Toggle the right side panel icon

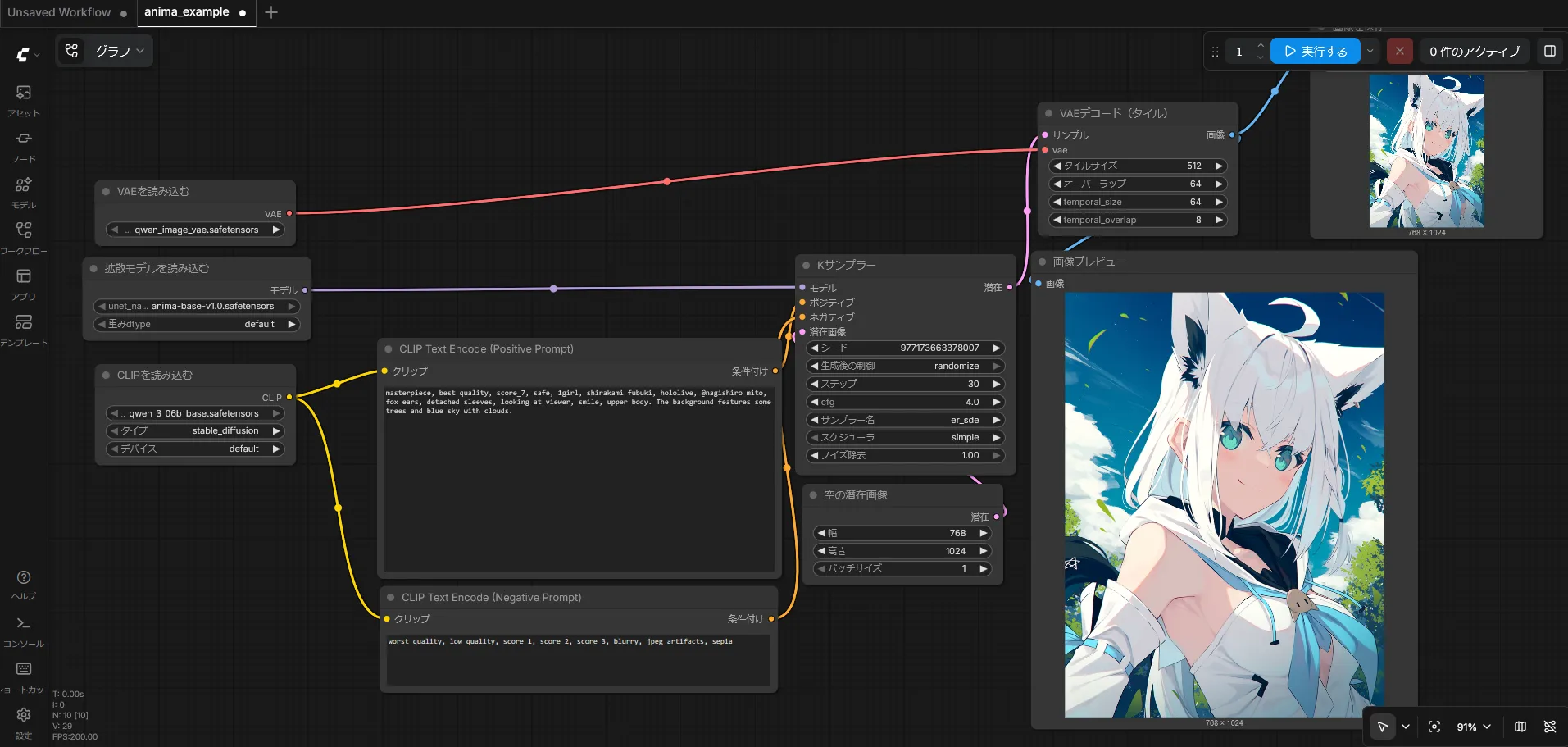[x=1549, y=51]
